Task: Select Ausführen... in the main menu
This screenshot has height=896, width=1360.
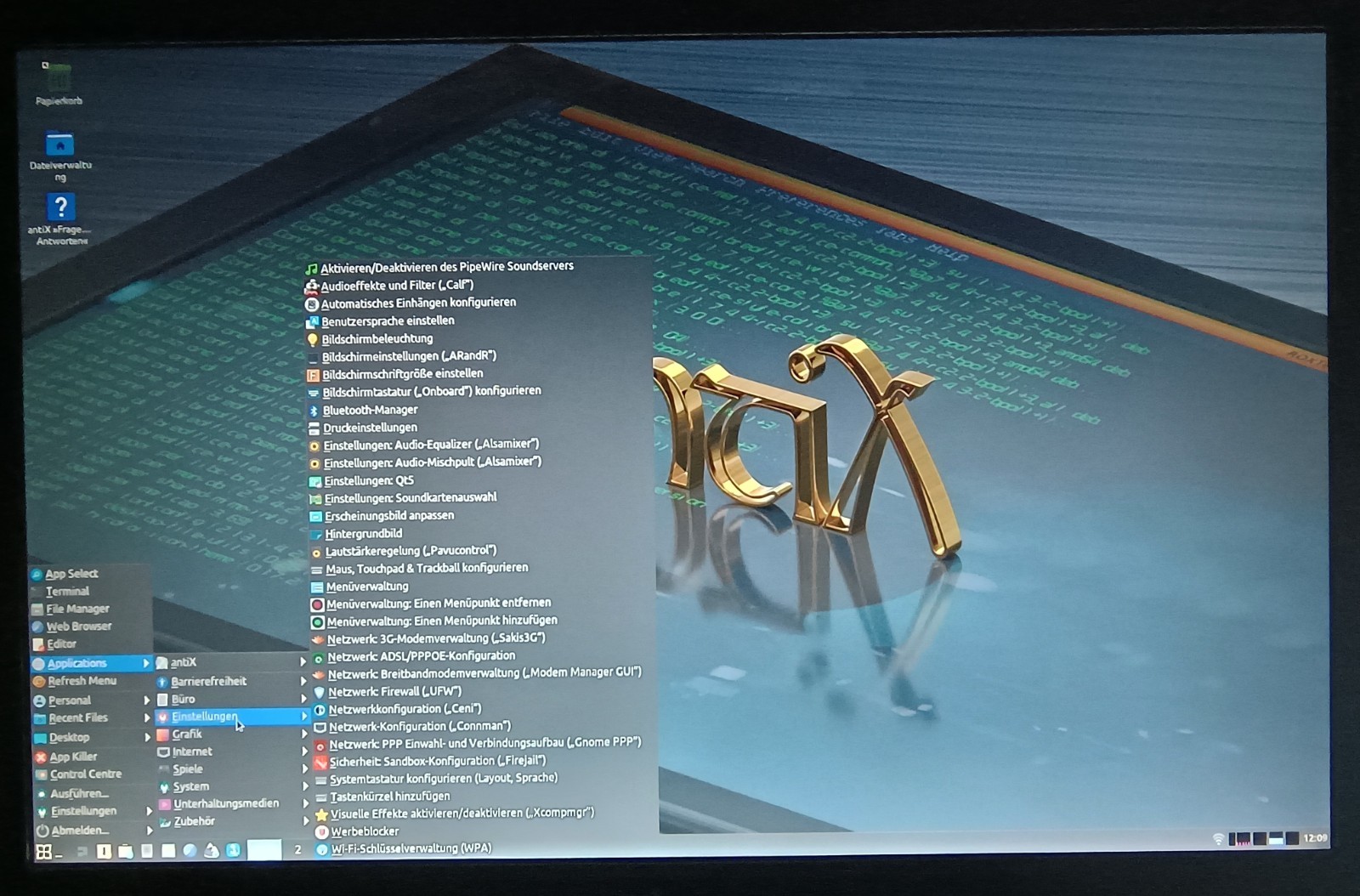Action: [x=79, y=794]
